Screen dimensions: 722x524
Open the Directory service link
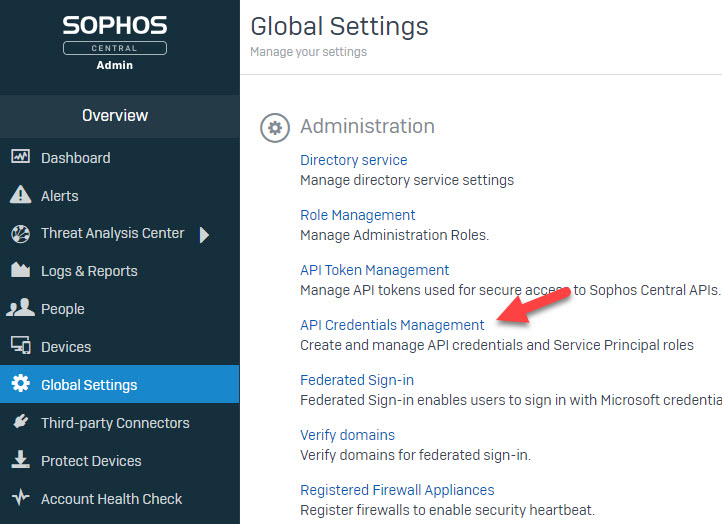tap(354, 160)
